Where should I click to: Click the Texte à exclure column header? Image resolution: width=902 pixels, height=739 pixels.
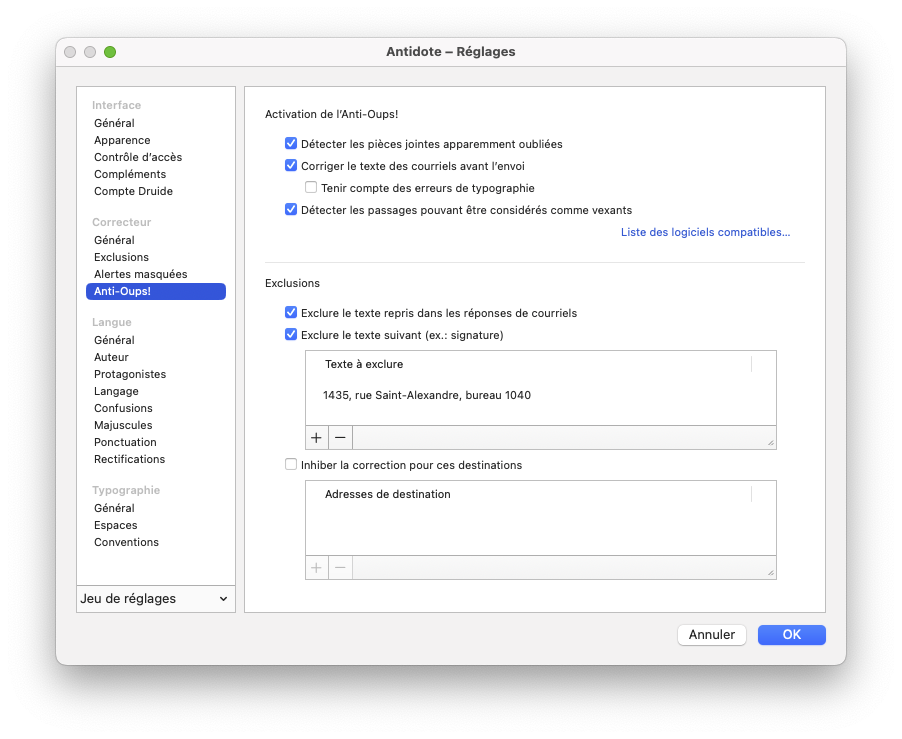click(x=528, y=364)
